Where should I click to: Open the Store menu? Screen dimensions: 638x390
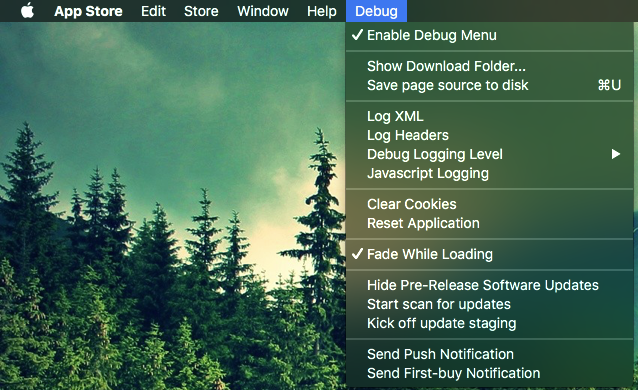[201, 11]
